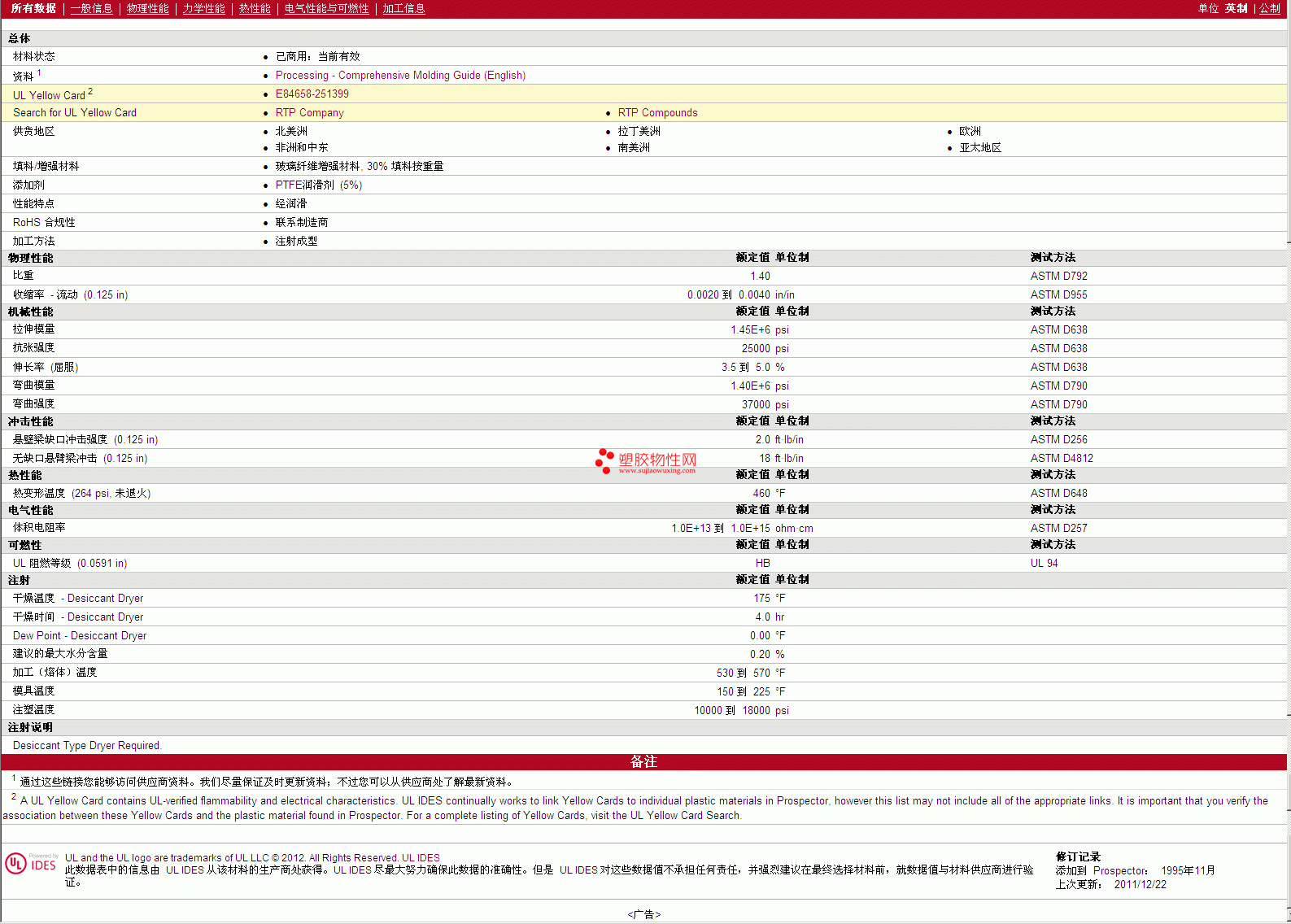The height and width of the screenshot is (924, 1291).
Task: Select the ASTM D256 test method
Action: 1058,440
